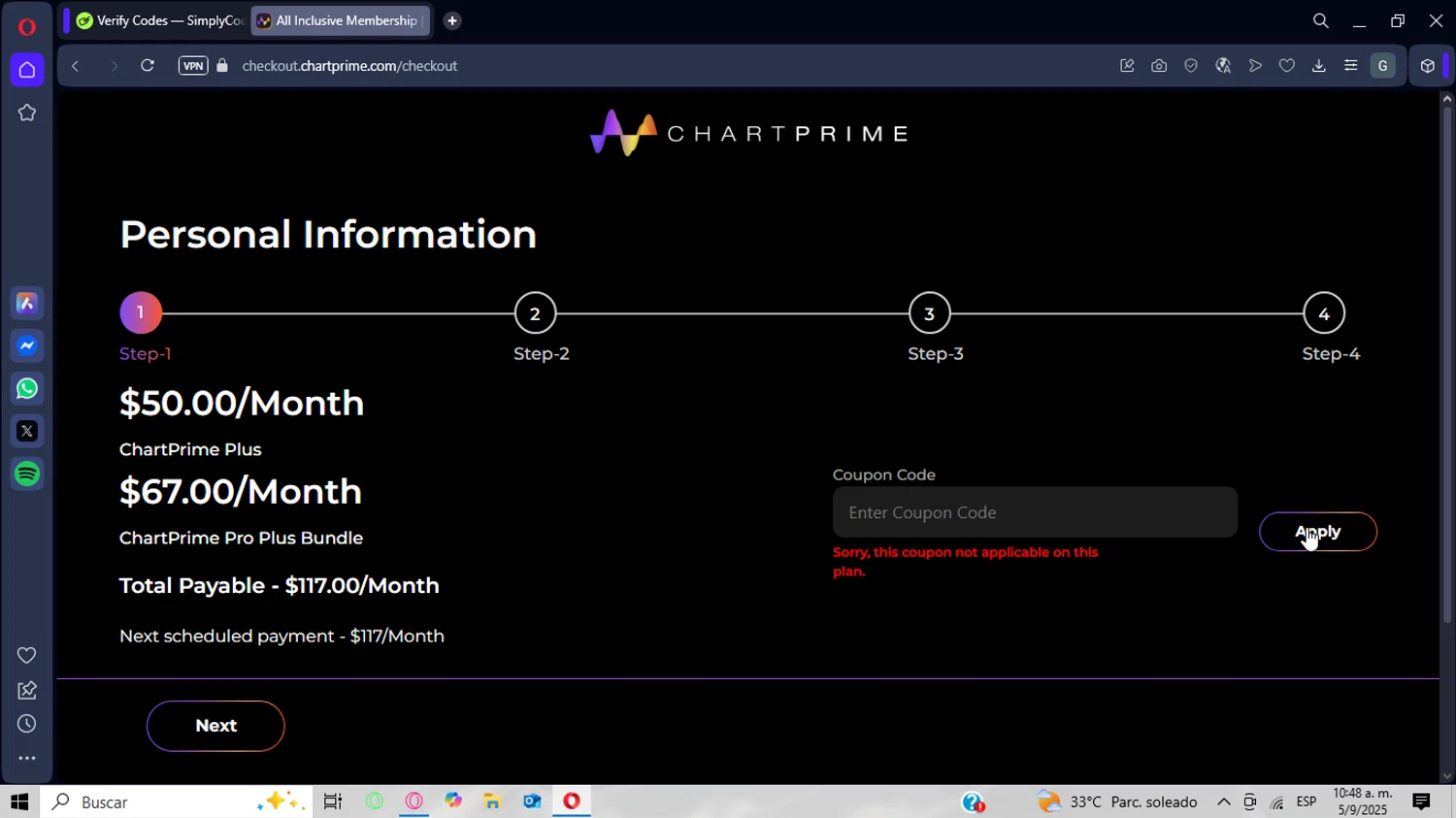Select 'Total Payable - $117.00/Month' text
Image resolution: width=1456 pixels, height=818 pixels.
click(x=280, y=586)
